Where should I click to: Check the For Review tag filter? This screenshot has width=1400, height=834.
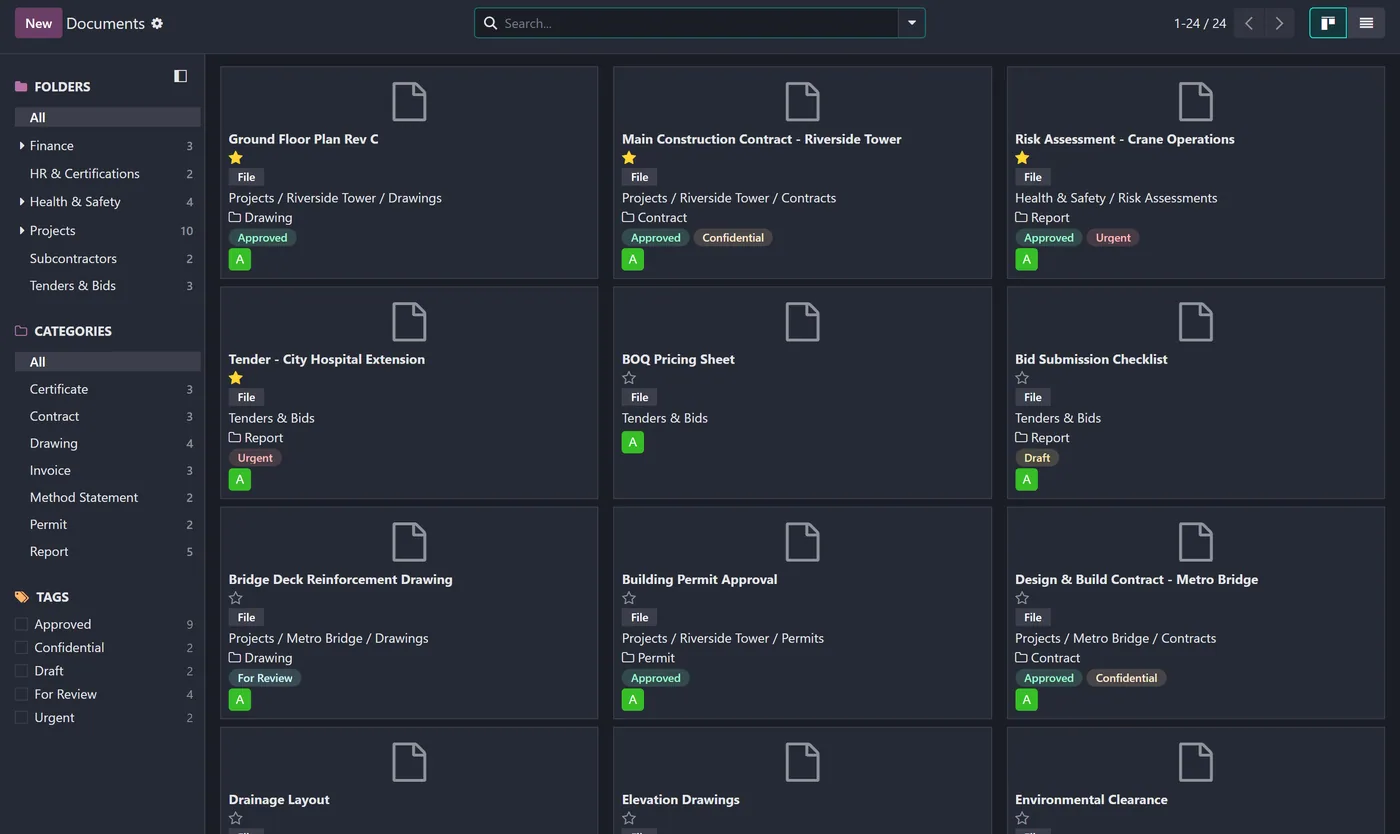pyautogui.click(x=21, y=694)
